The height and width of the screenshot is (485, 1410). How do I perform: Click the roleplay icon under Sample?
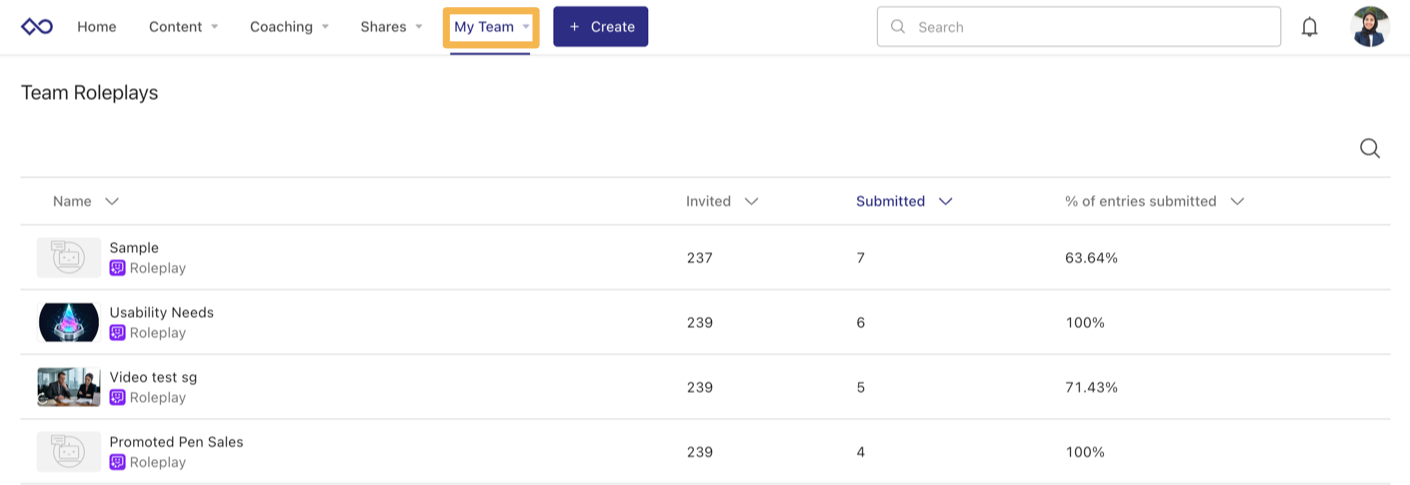pyautogui.click(x=118, y=268)
